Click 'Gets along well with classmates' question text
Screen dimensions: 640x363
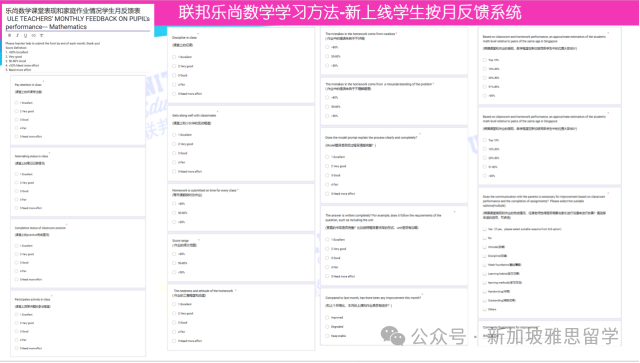[x=194, y=116]
